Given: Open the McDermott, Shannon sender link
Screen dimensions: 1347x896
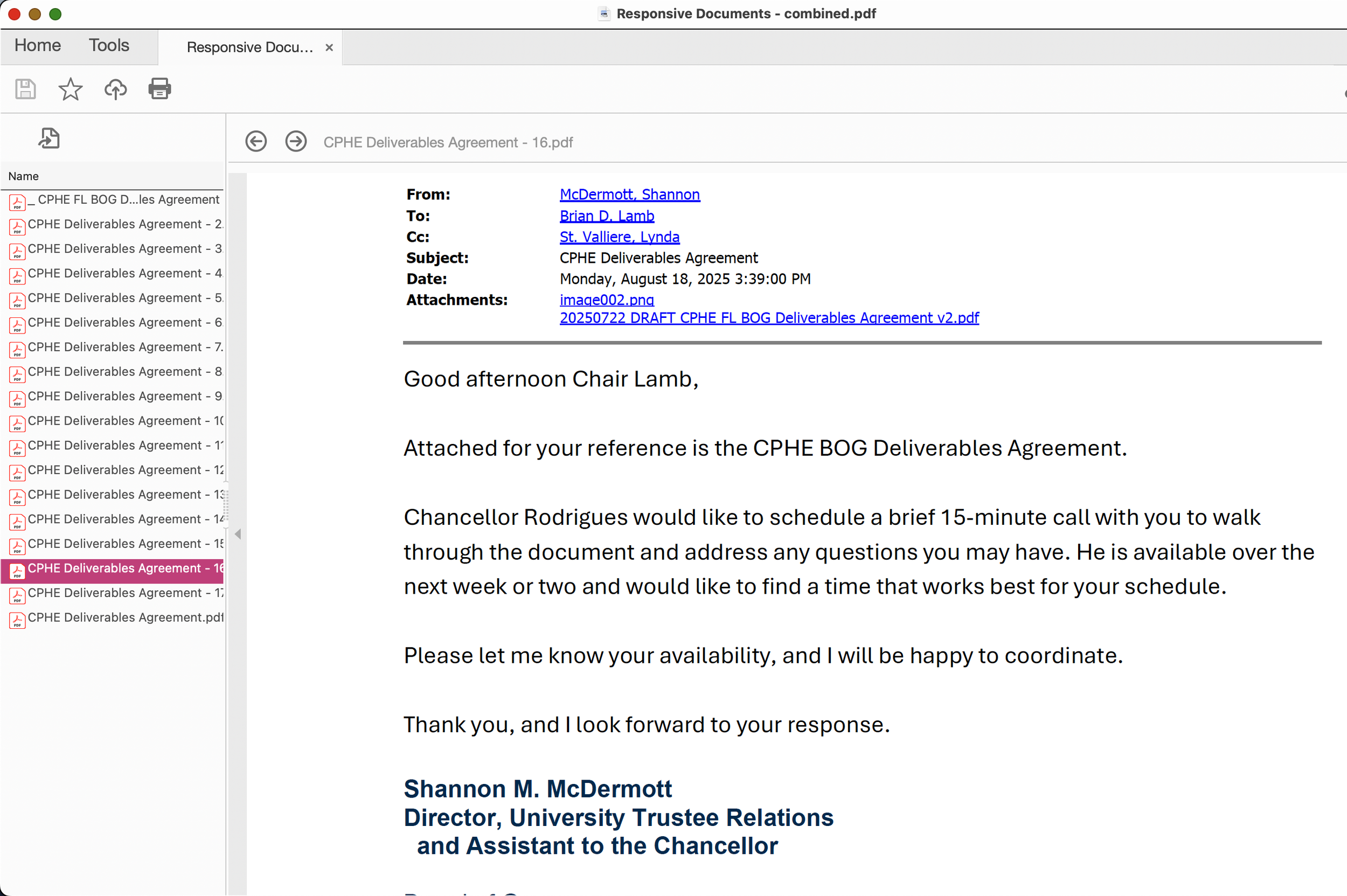Looking at the screenshot, I should (x=629, y=195).
